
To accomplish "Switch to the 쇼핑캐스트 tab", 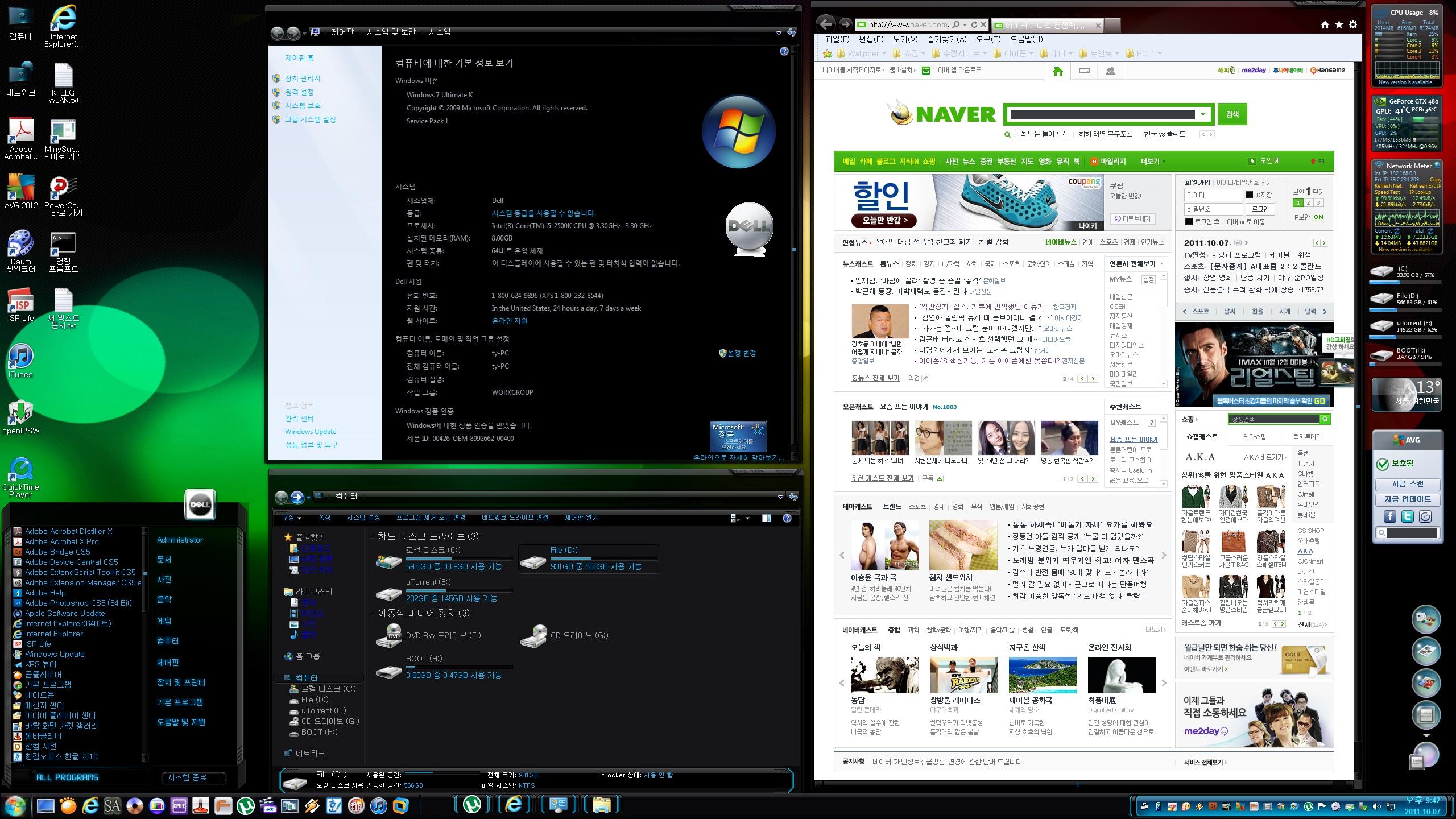I will point(1202,437).
